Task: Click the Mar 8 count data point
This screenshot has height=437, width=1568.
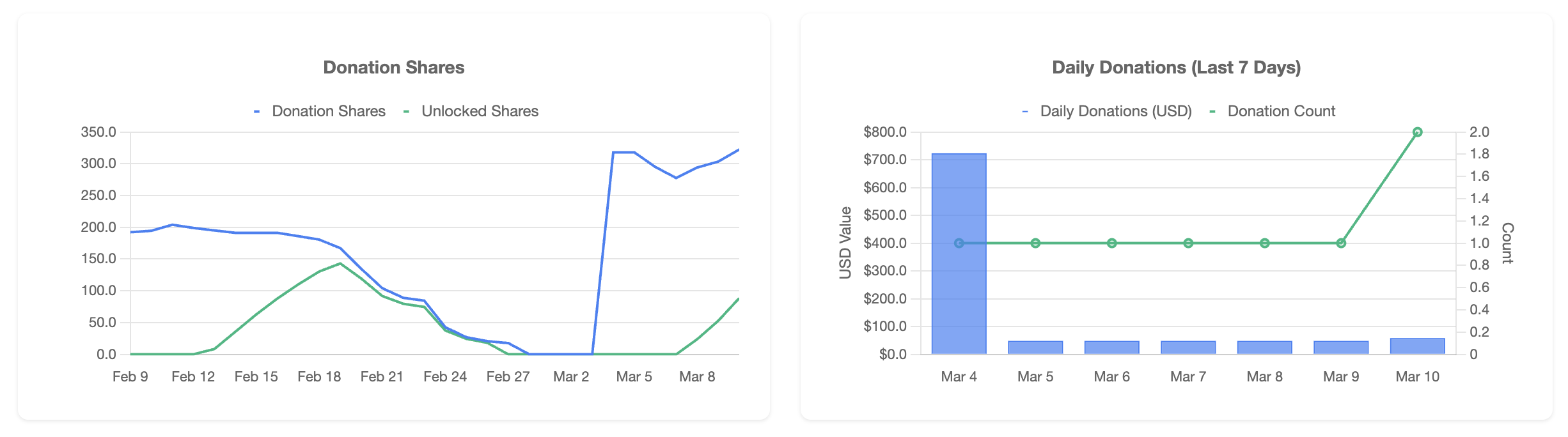Action: pos(1264,243)
